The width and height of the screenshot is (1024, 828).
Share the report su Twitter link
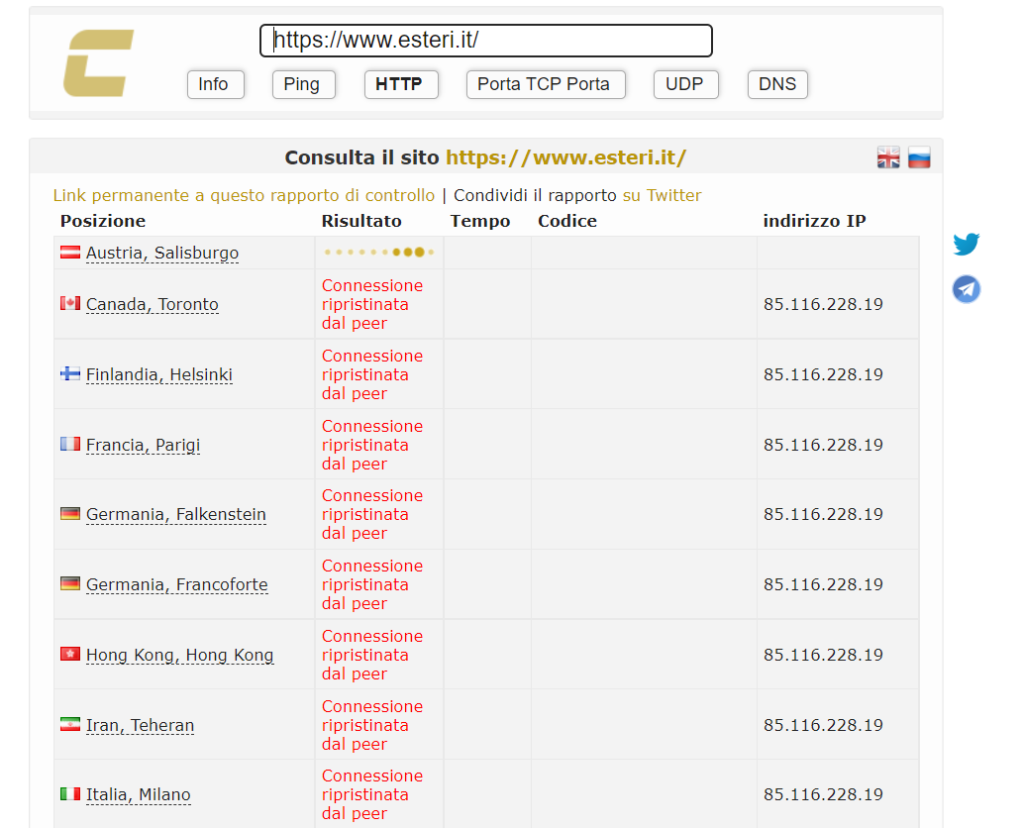pyautogui.click(x=662, y=196)
